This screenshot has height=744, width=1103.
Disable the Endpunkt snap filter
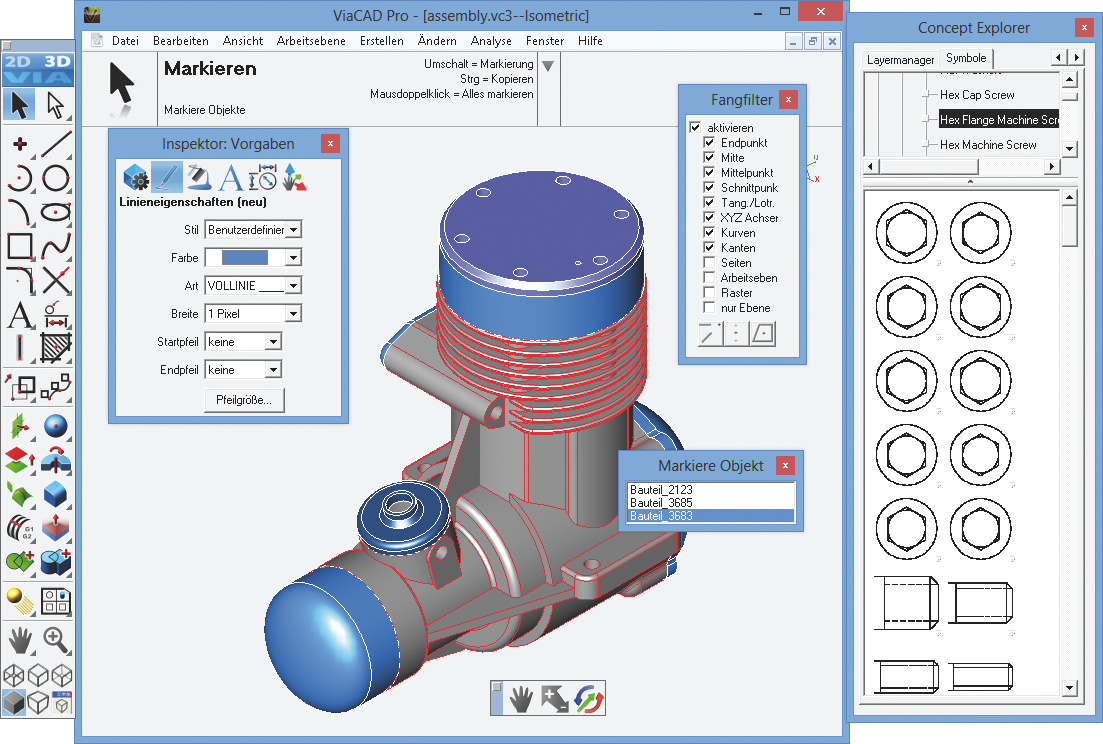[709, 143]
